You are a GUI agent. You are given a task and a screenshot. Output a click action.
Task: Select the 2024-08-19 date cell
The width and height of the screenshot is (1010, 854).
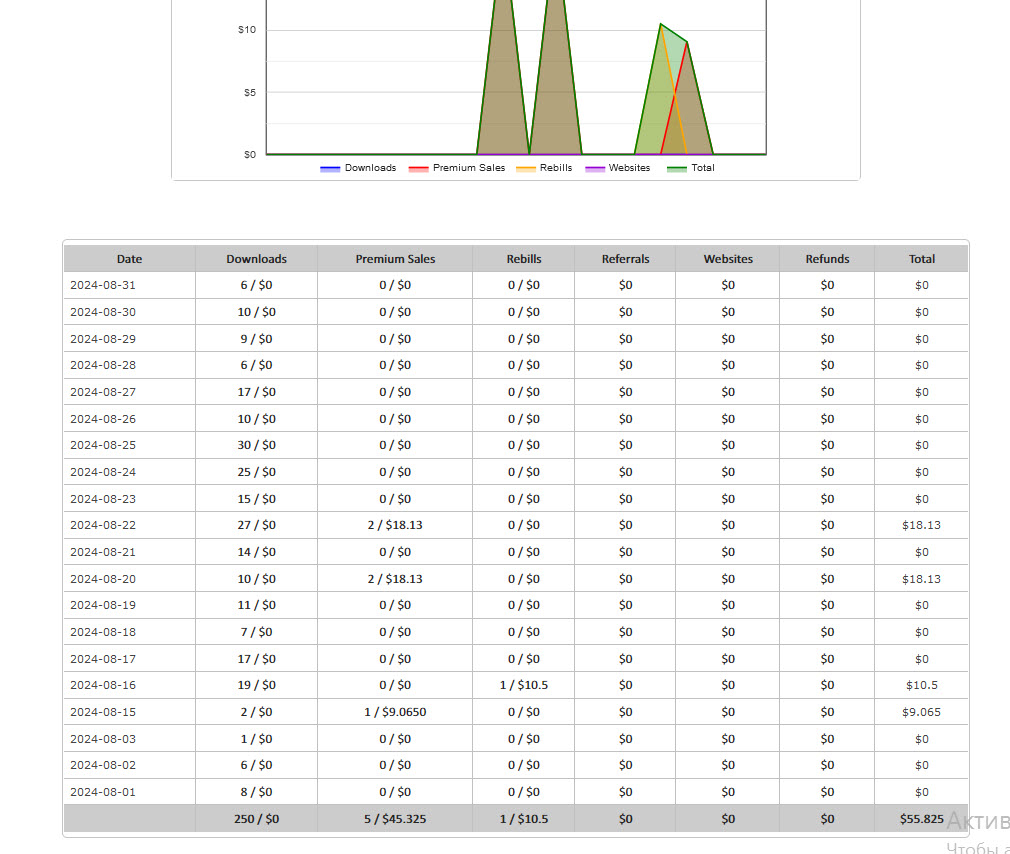[x=129, y=605]
